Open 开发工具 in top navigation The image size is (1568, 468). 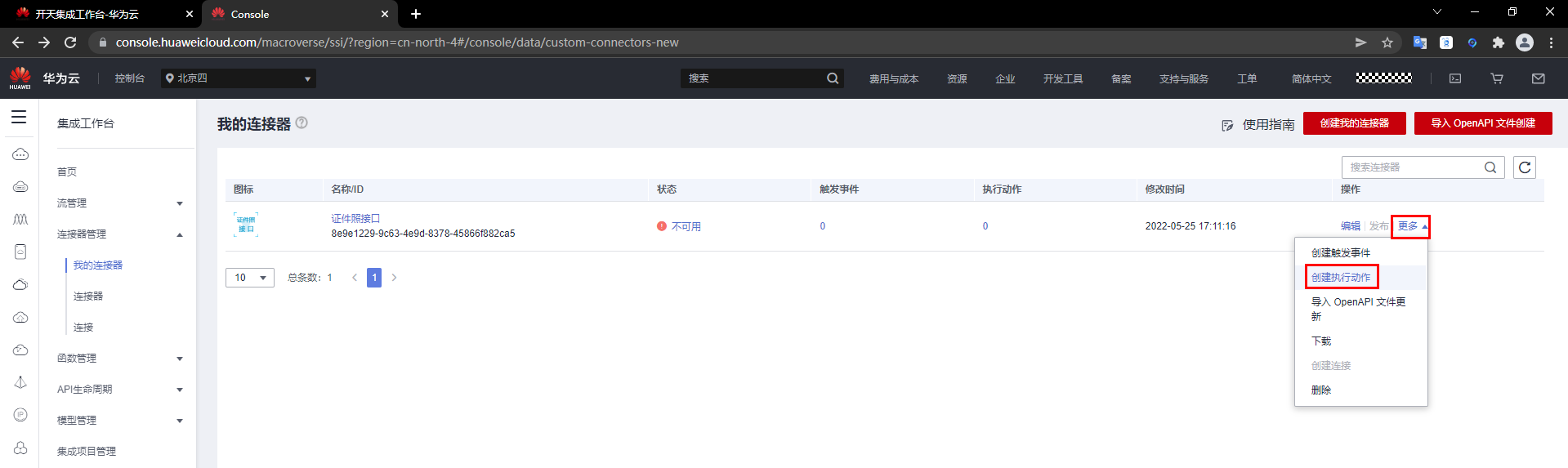pyautogui.click(x=1063, y=79)
